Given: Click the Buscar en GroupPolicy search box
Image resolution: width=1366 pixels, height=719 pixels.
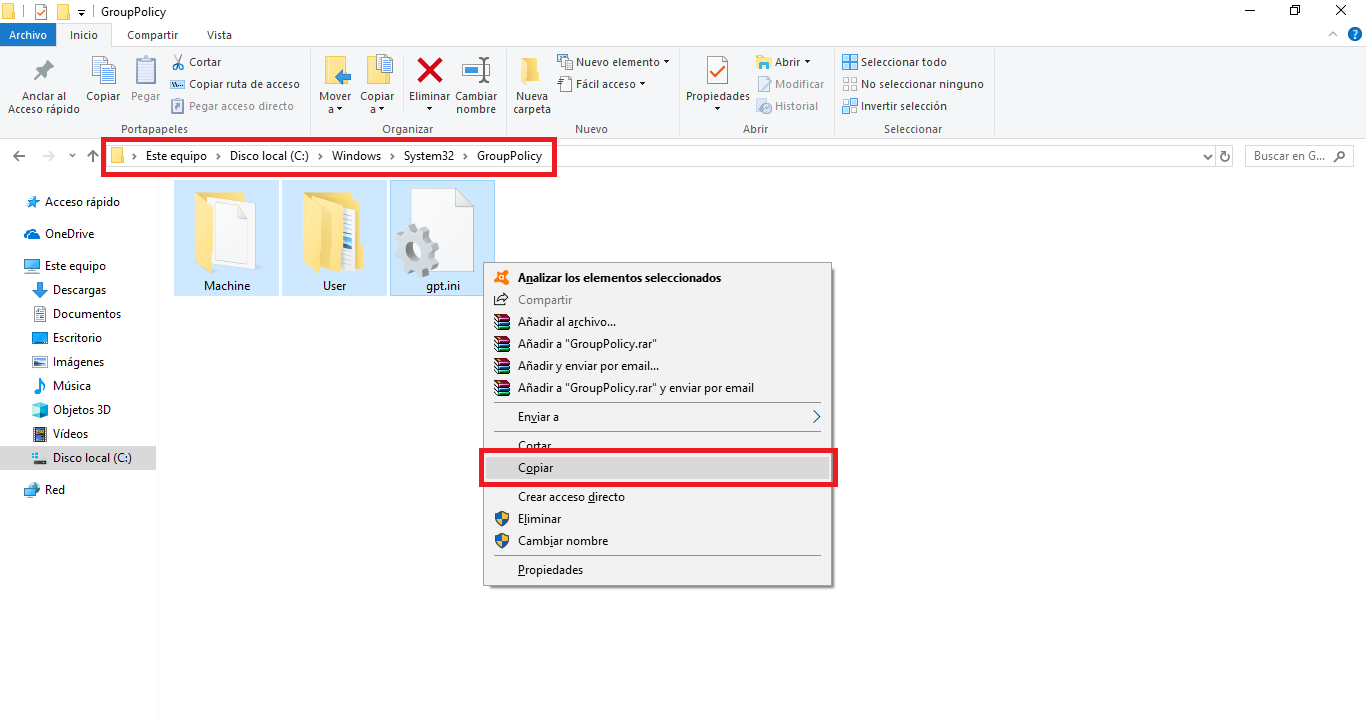Looking at the screenshot, I should pyautogui.click(x=1299, y=156).
